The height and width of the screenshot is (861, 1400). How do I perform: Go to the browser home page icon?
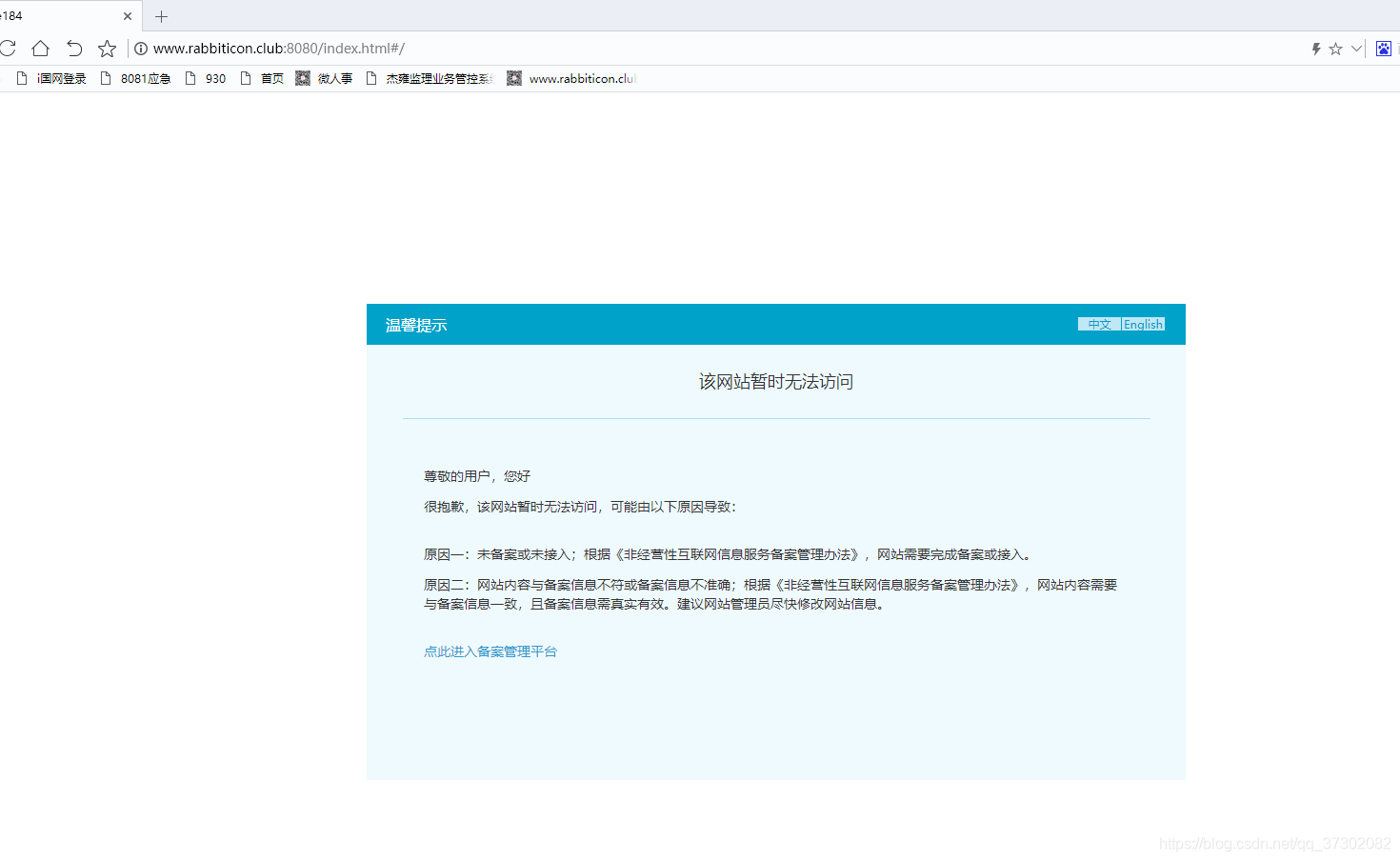pos(40,48)
